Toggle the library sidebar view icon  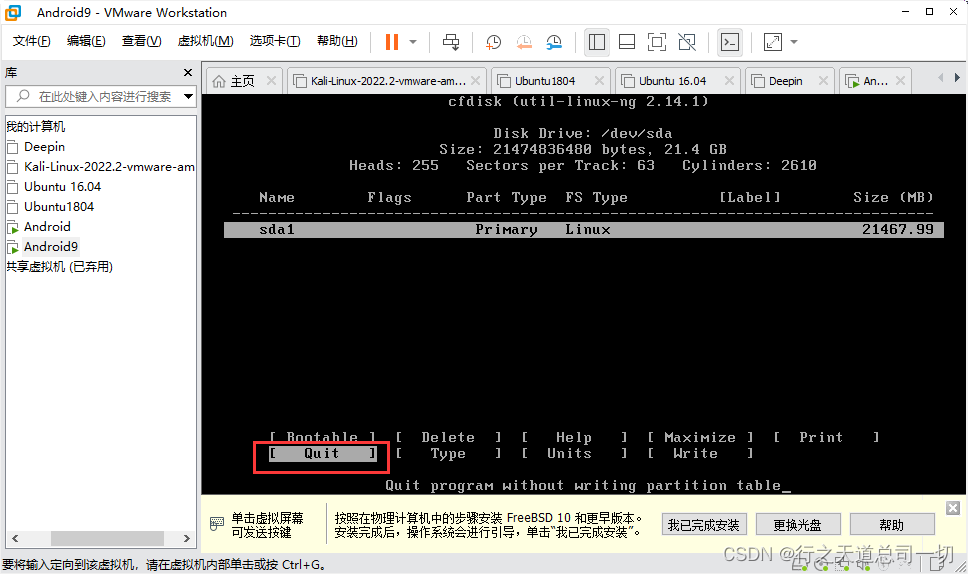pyautogui.click(x=597, y=42)
